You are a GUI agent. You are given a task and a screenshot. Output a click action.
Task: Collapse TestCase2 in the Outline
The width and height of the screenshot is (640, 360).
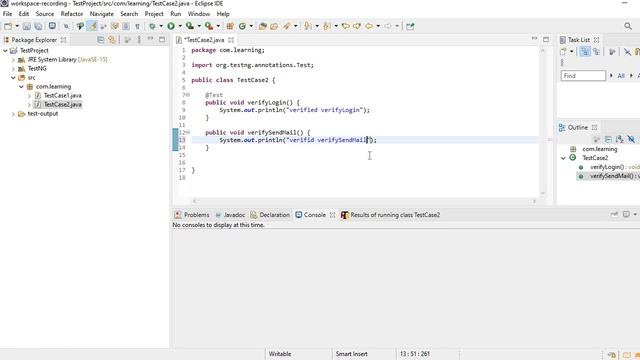pos(563,158)
